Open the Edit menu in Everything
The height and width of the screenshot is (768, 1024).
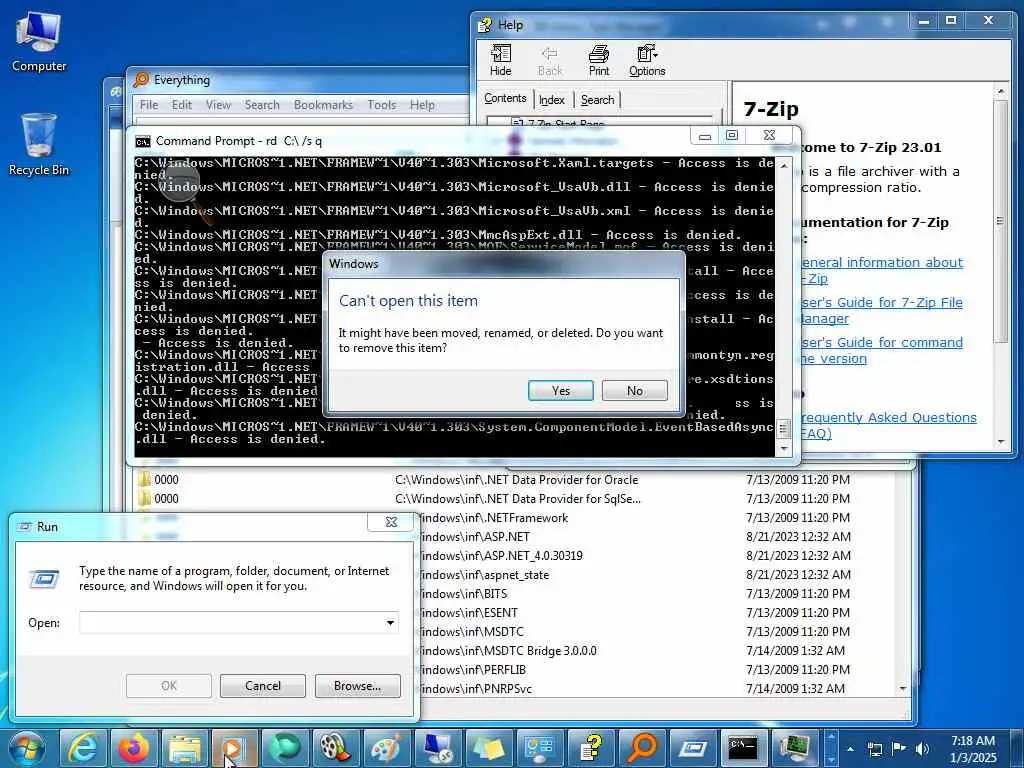click(x=182, y=104)
